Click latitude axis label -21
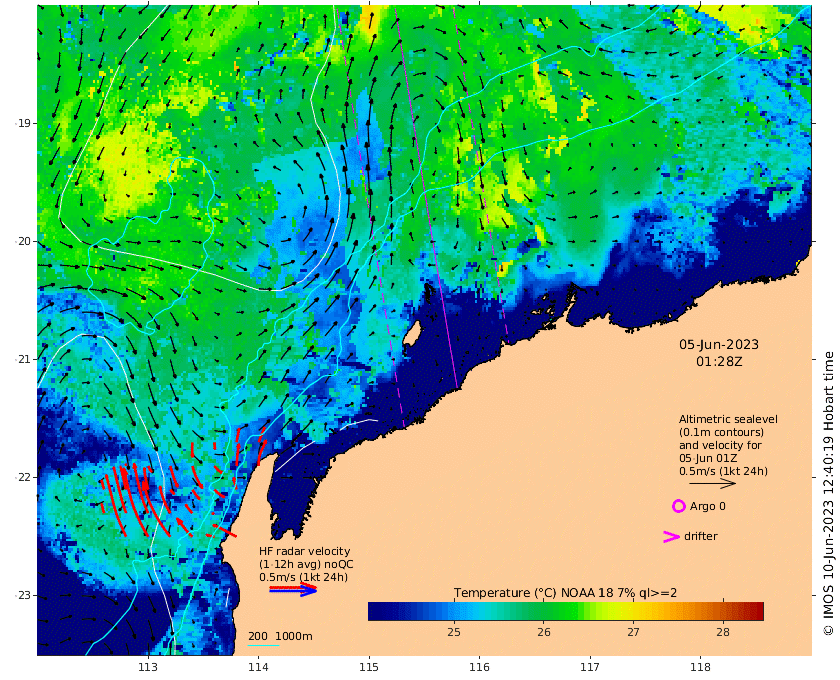This screenshot has height=680, width=840. point(23,359)
